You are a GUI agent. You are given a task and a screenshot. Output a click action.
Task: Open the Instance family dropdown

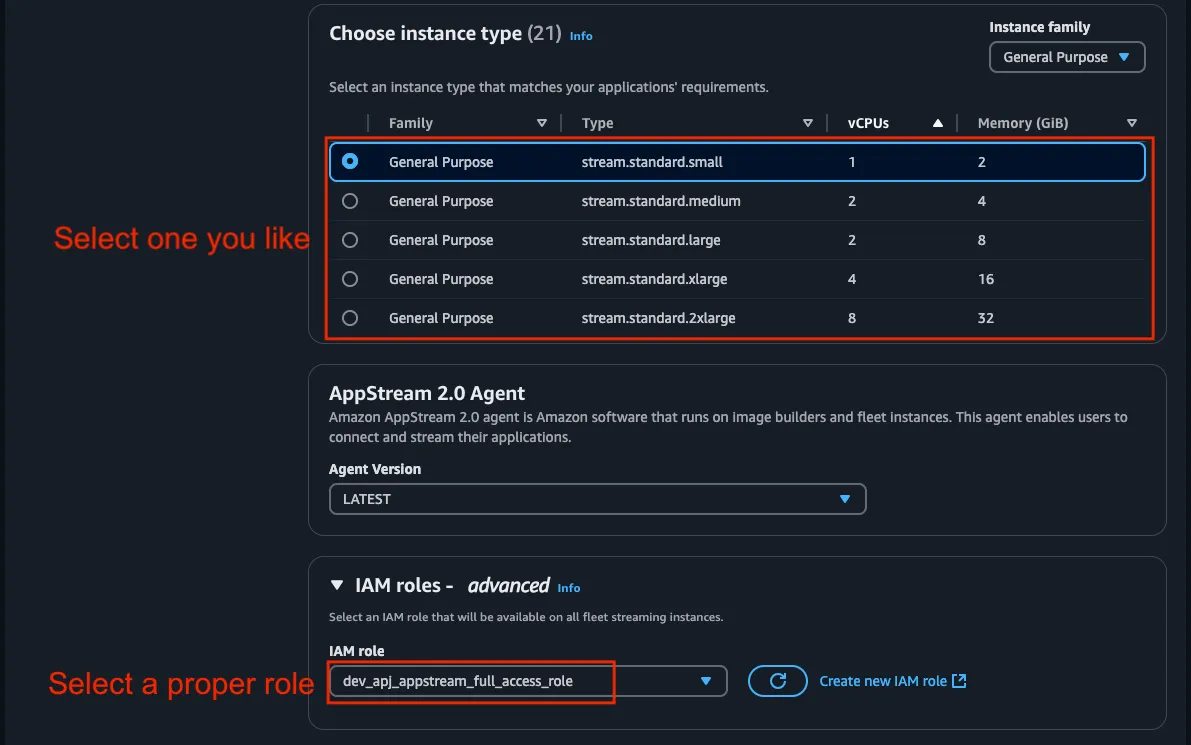pyautogui.click(x=1066, y=57)
